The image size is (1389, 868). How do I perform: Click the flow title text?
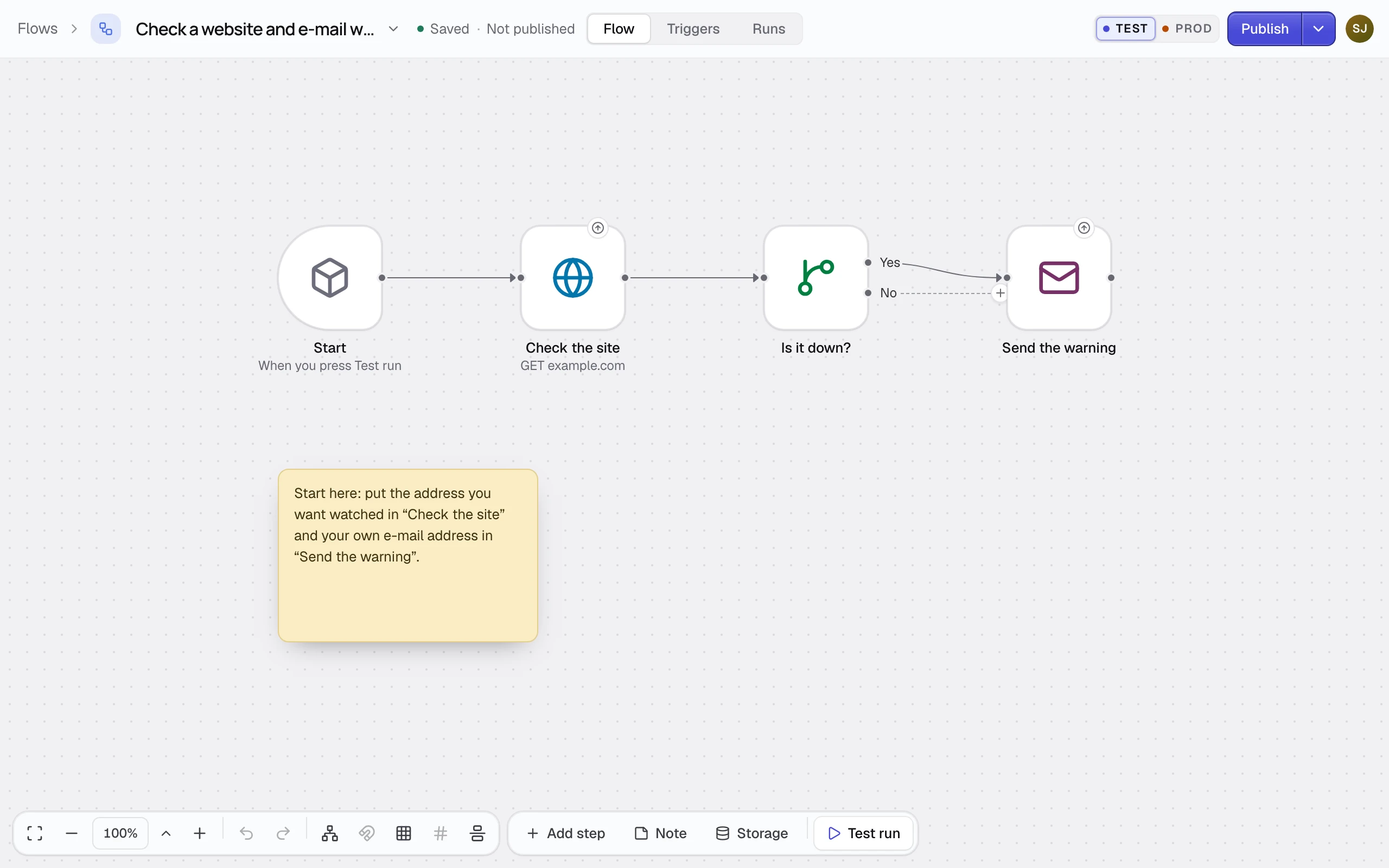255,29
